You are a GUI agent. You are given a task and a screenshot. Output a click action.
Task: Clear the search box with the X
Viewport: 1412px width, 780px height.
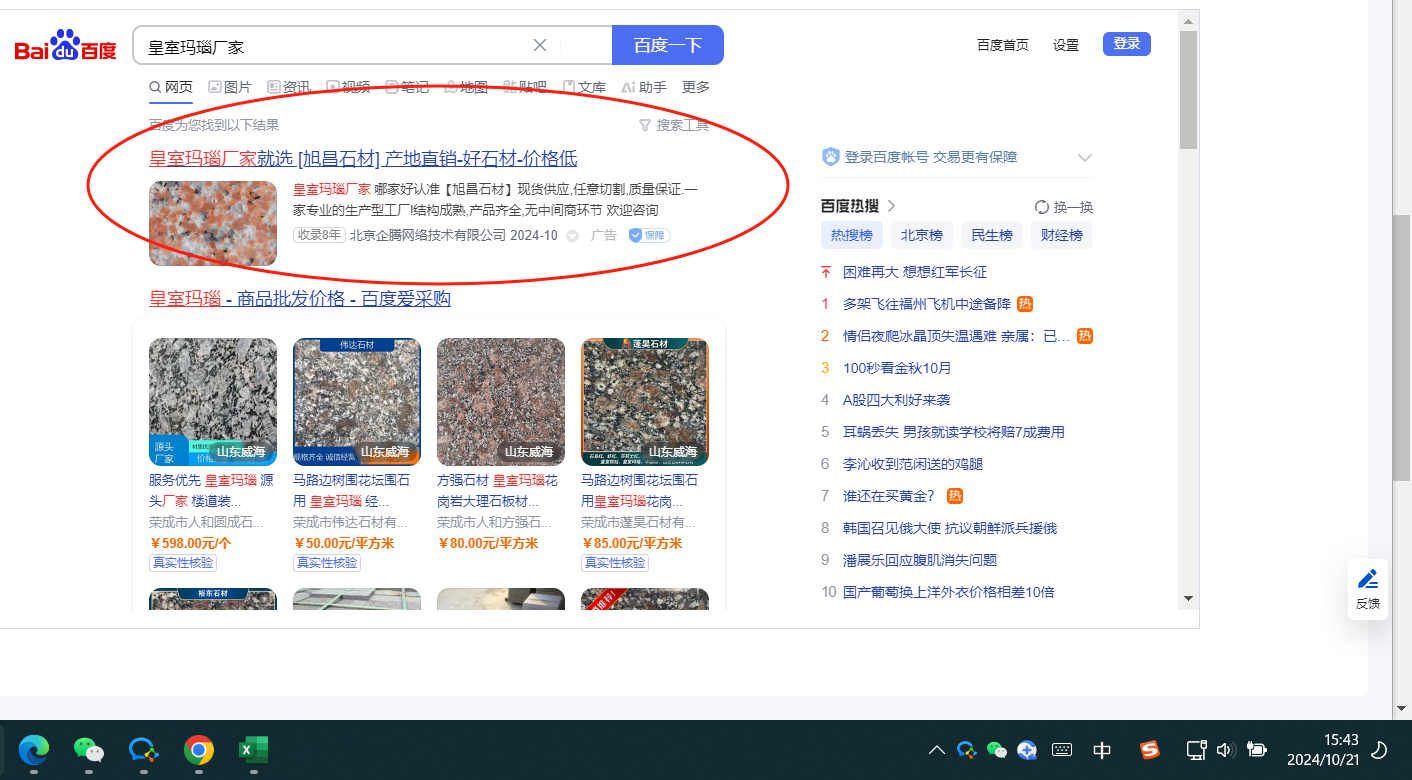coord(540,45)
